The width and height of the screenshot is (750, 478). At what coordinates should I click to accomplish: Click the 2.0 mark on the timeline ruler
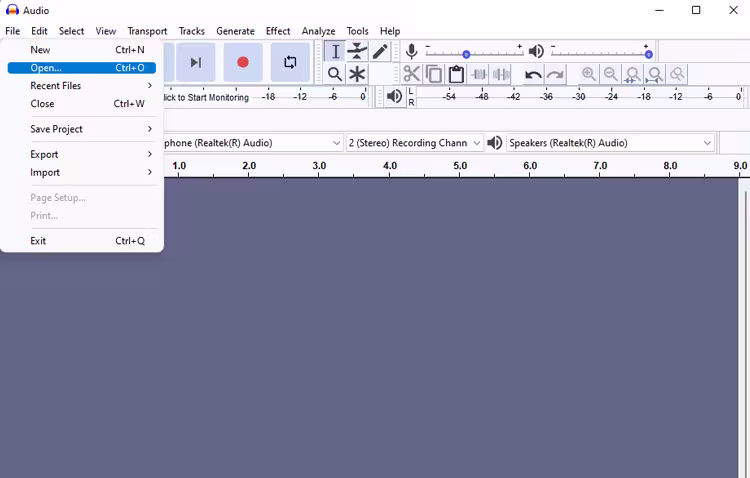249,166
